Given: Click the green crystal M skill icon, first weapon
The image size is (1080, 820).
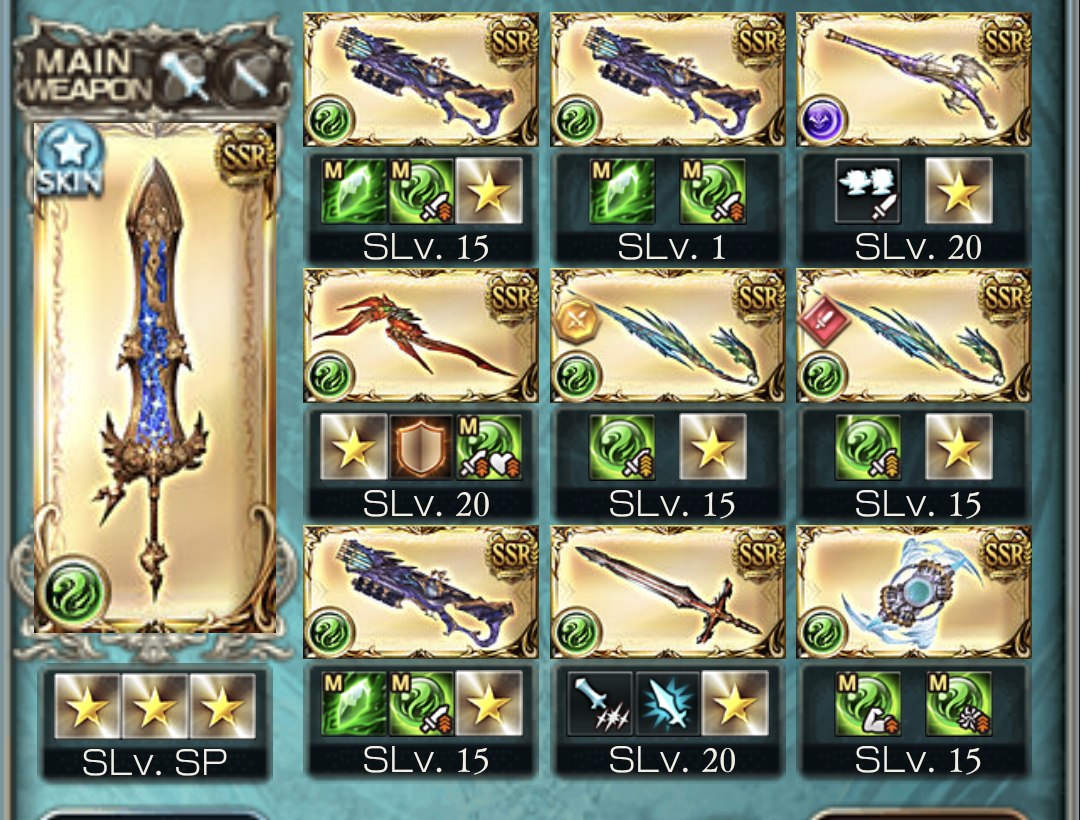Looking at the screenshot, I should tap(354, 191).
